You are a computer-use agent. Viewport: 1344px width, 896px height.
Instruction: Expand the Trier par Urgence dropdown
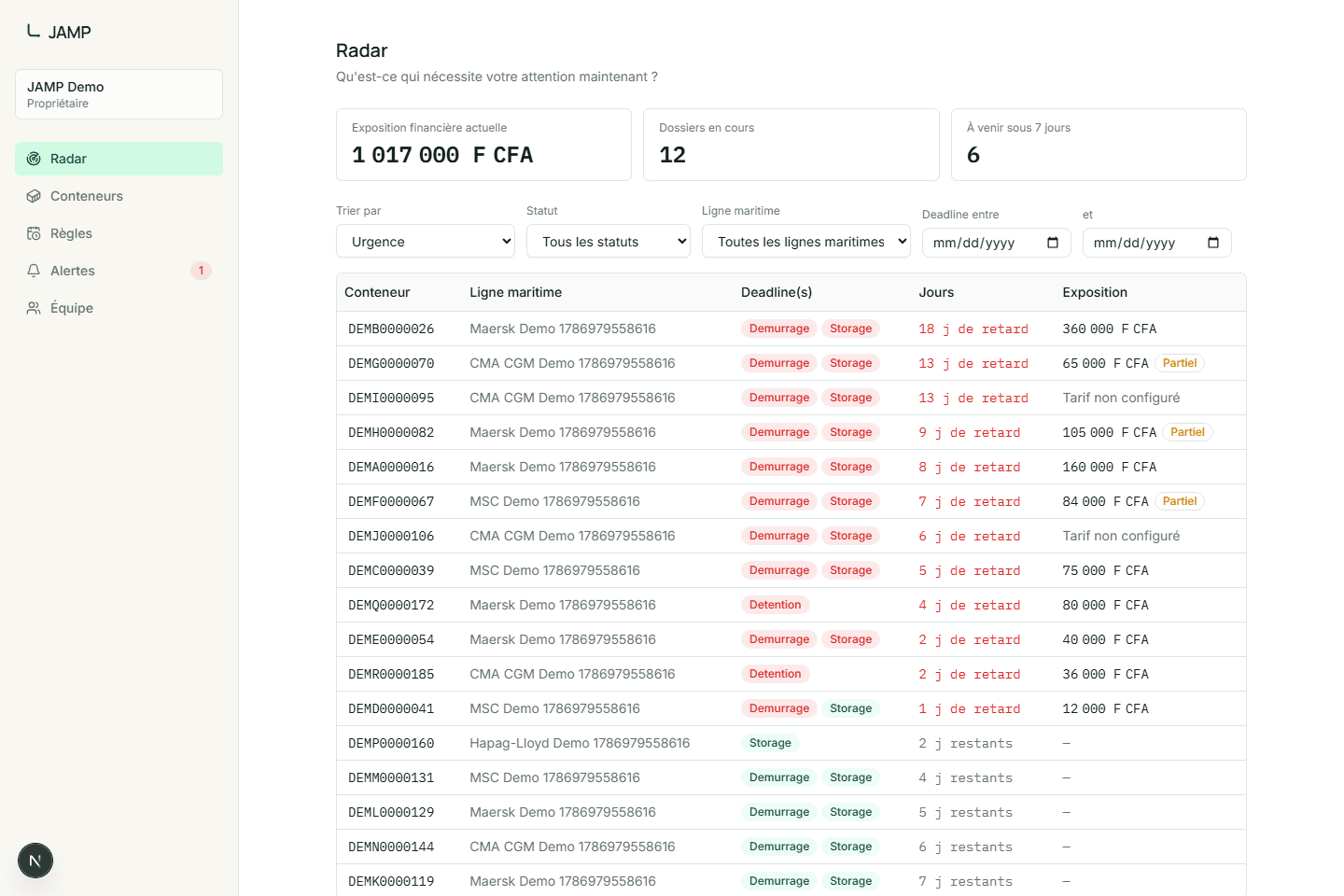(426, 241)
